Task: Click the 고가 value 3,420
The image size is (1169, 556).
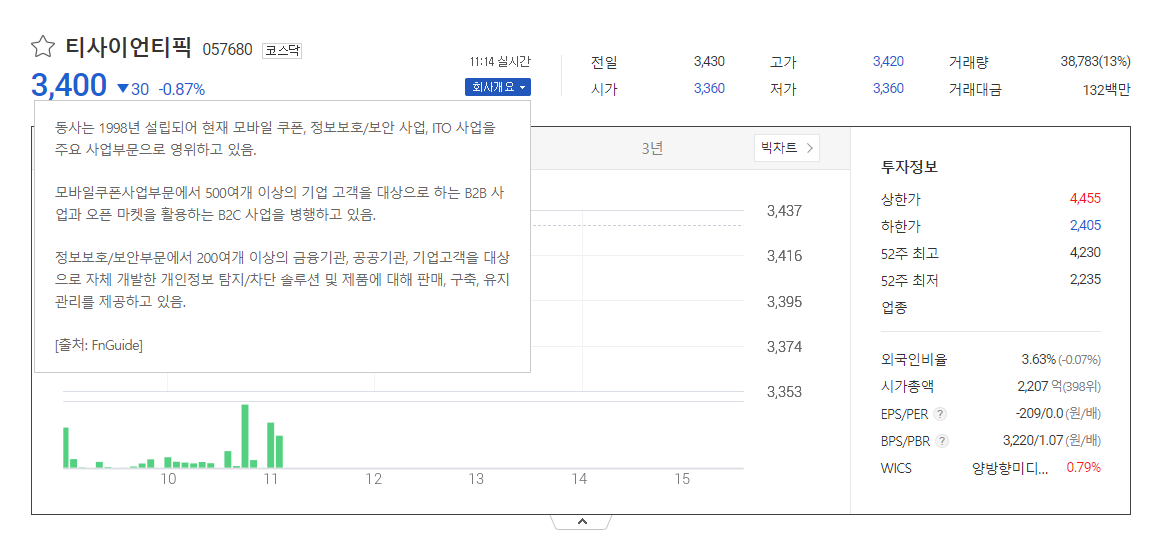Action: [888, 62]
